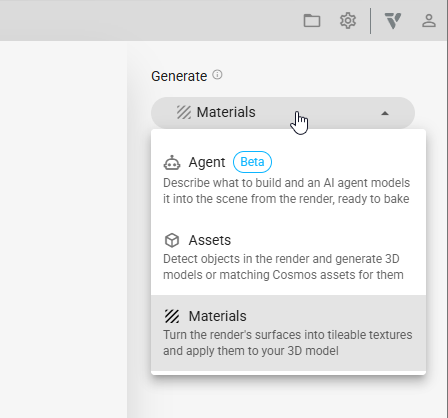This screenshot has height=418, width=448.
Task: Click the V-shaped logo icon in toolbar
Action: 393,21
